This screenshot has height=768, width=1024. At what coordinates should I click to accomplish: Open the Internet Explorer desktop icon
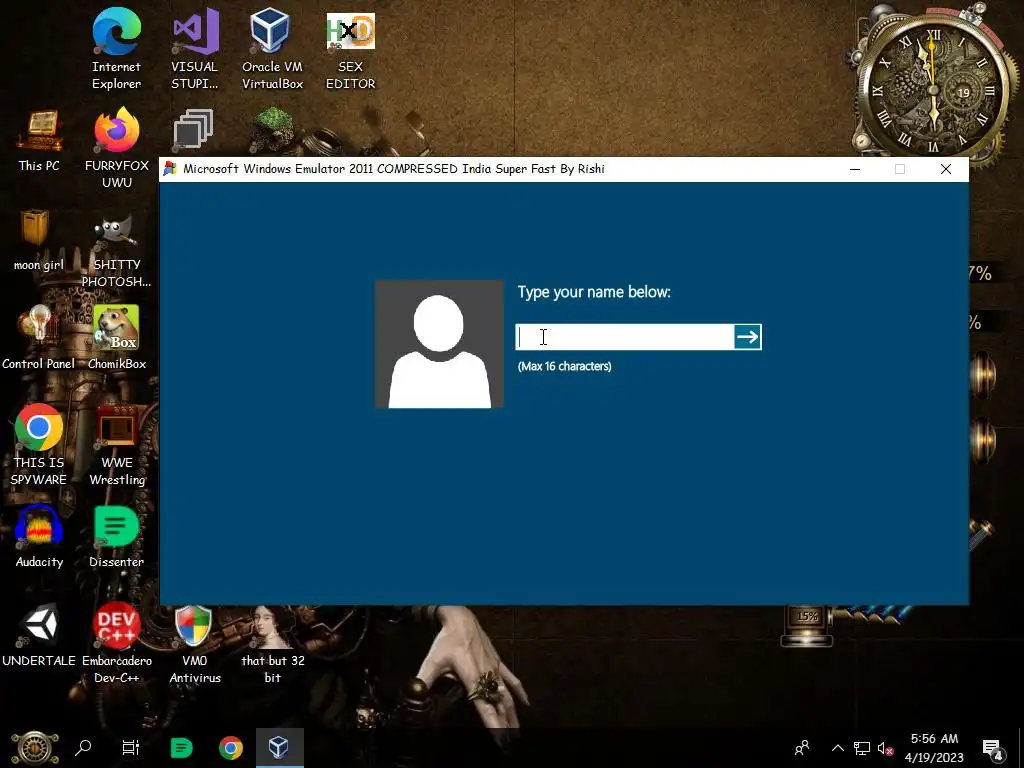click(x=116, y=49)
